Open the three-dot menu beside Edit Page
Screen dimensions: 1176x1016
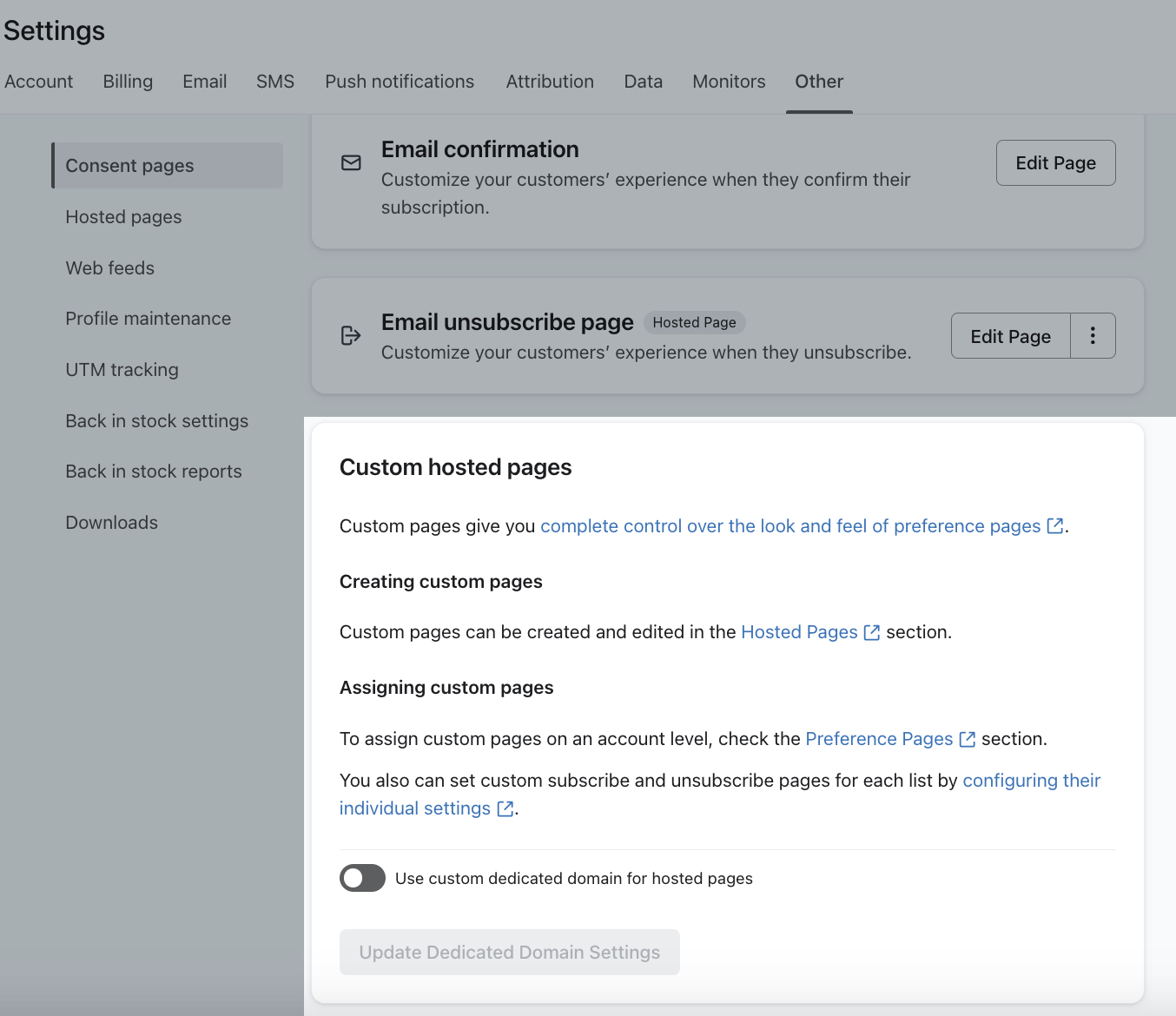point(1093,335)
